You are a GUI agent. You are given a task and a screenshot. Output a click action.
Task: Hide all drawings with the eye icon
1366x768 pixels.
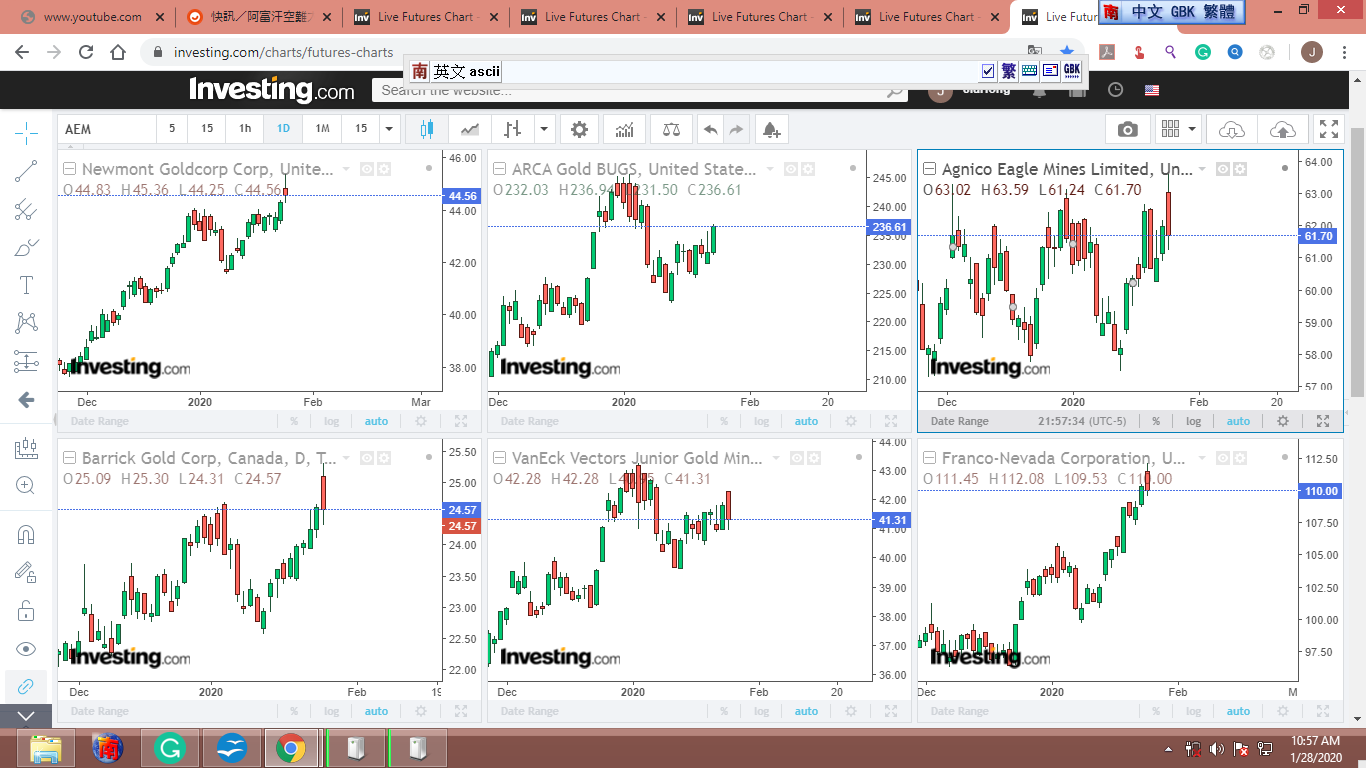[26, 649]
